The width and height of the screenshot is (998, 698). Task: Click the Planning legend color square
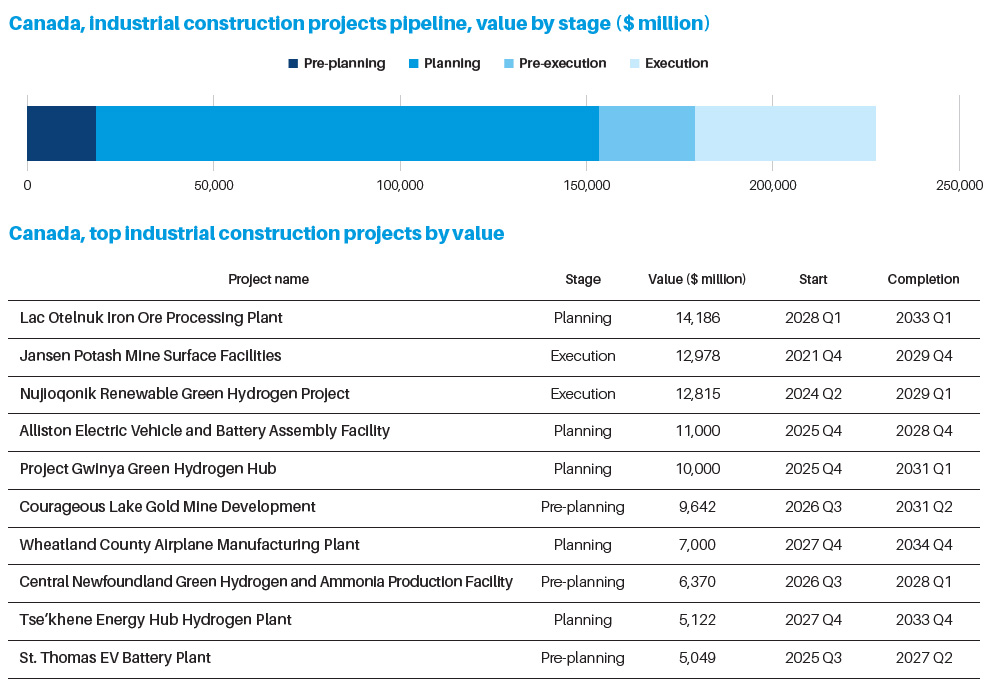click(x=413, y=64)
